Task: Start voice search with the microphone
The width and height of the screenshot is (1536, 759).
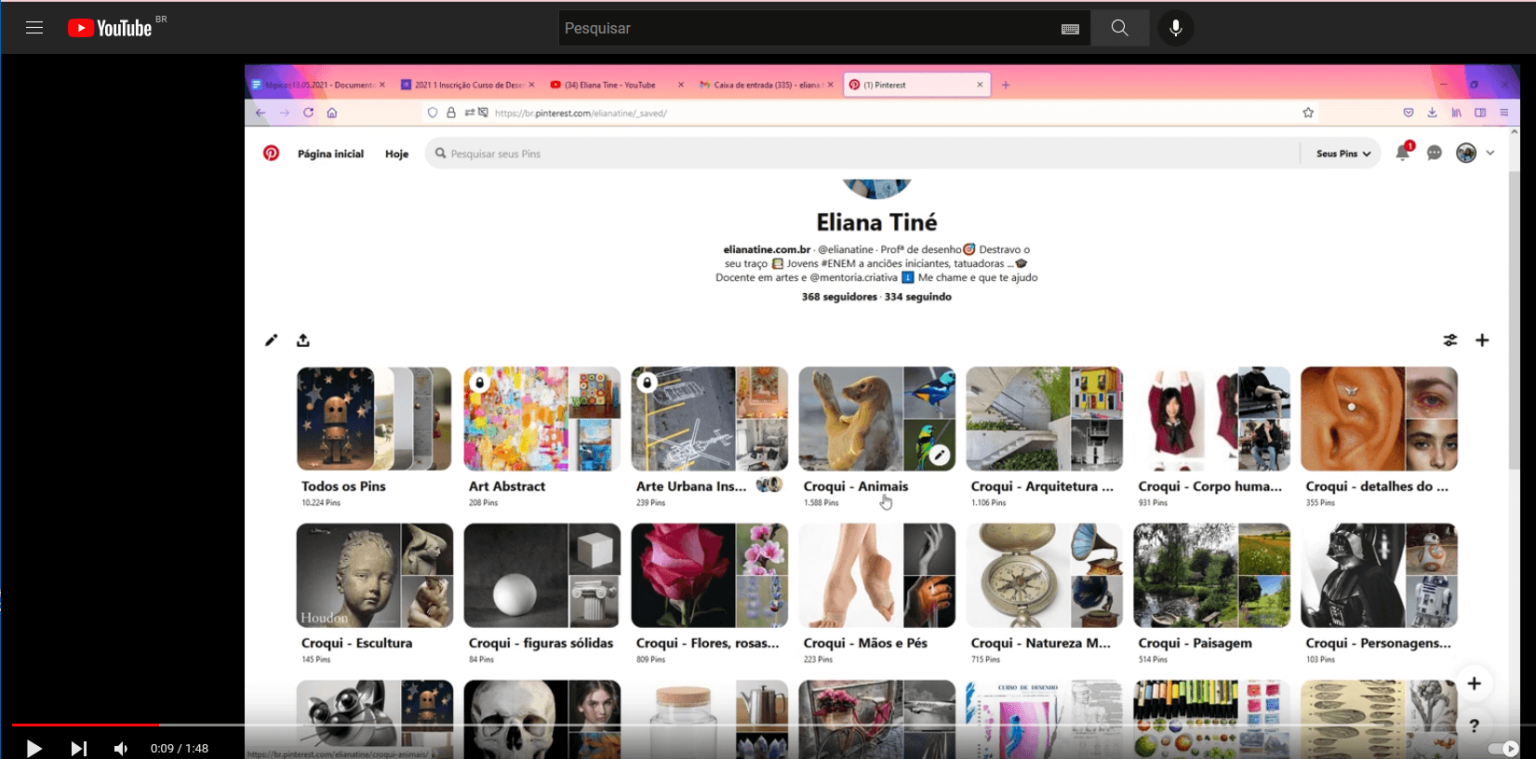Action: [1176, 28]
